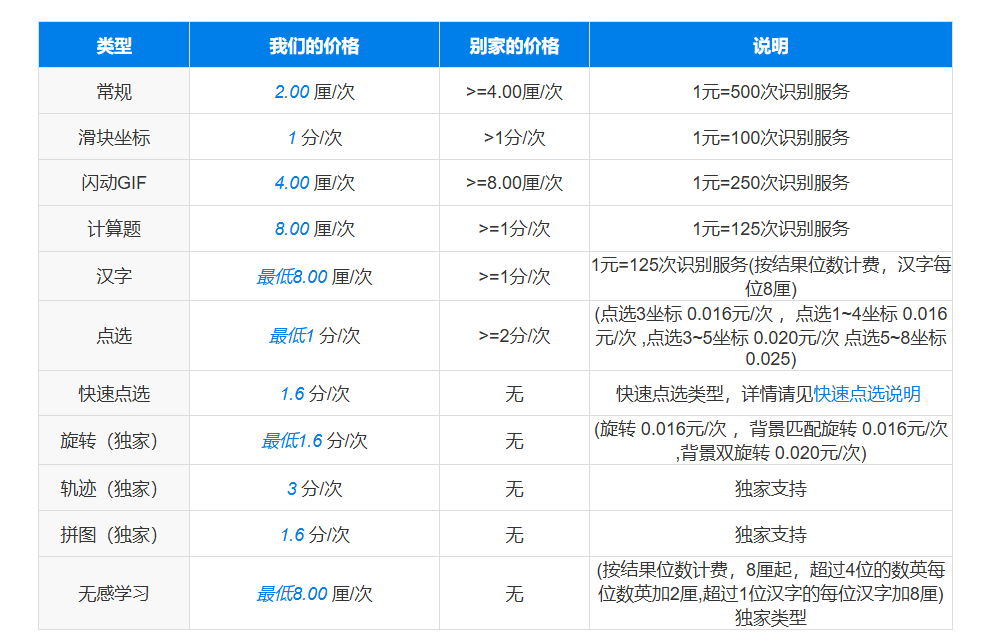
Task: Click the 类型 column header
Action: point(114,45)
